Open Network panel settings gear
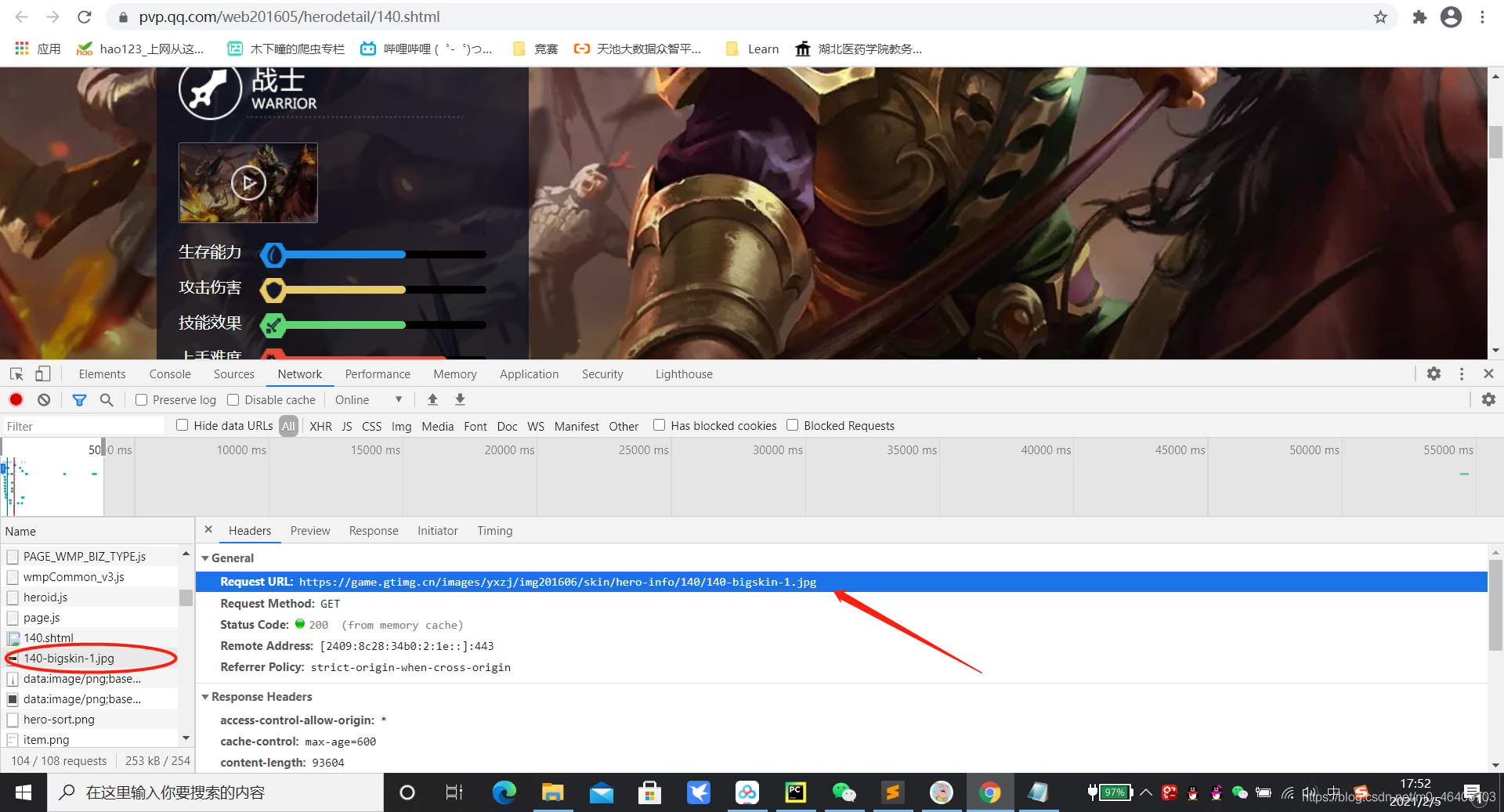 pyautogui.click(x=1488, y=399)
